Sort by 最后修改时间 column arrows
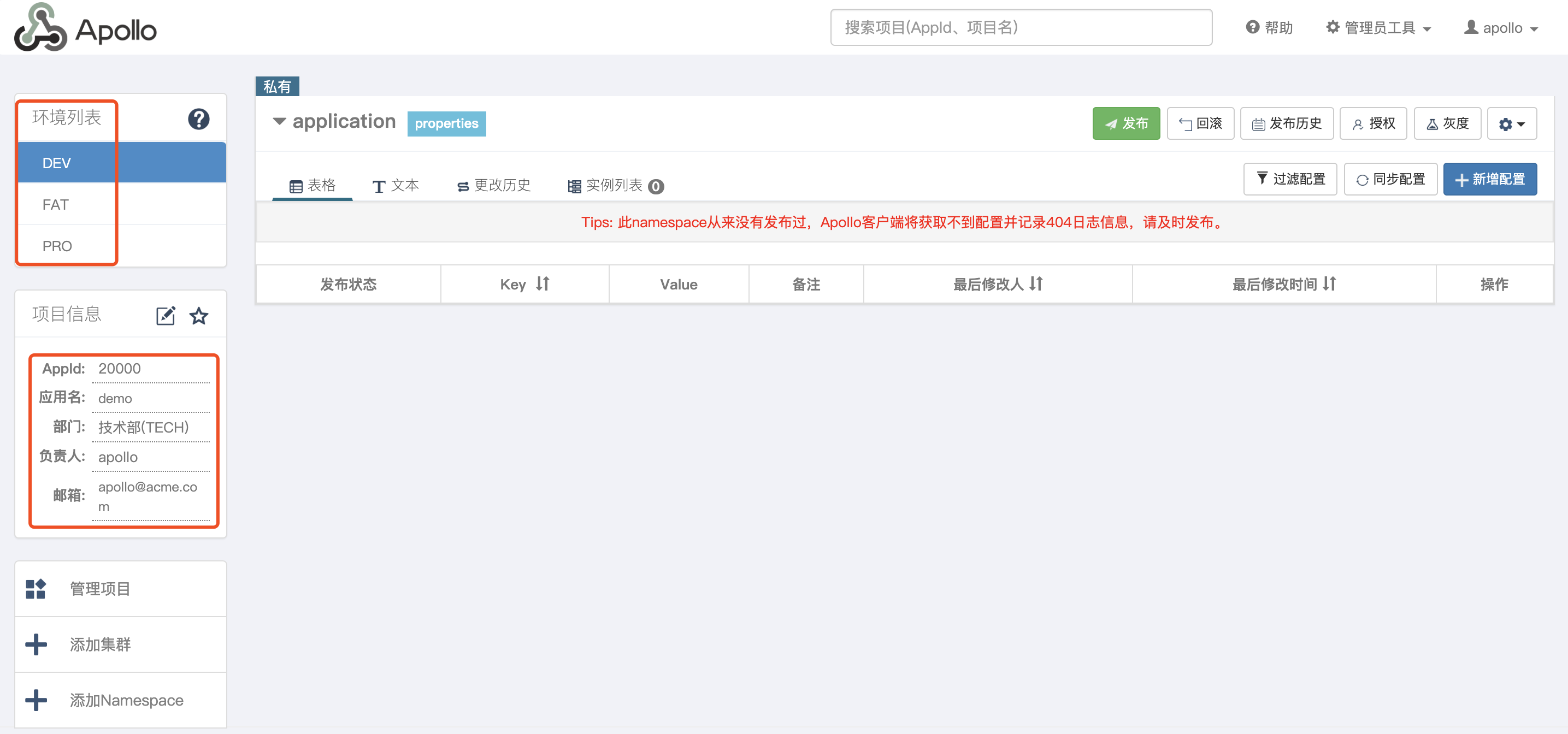The height and width of the screenshot is (734, 1568). 1329,283
